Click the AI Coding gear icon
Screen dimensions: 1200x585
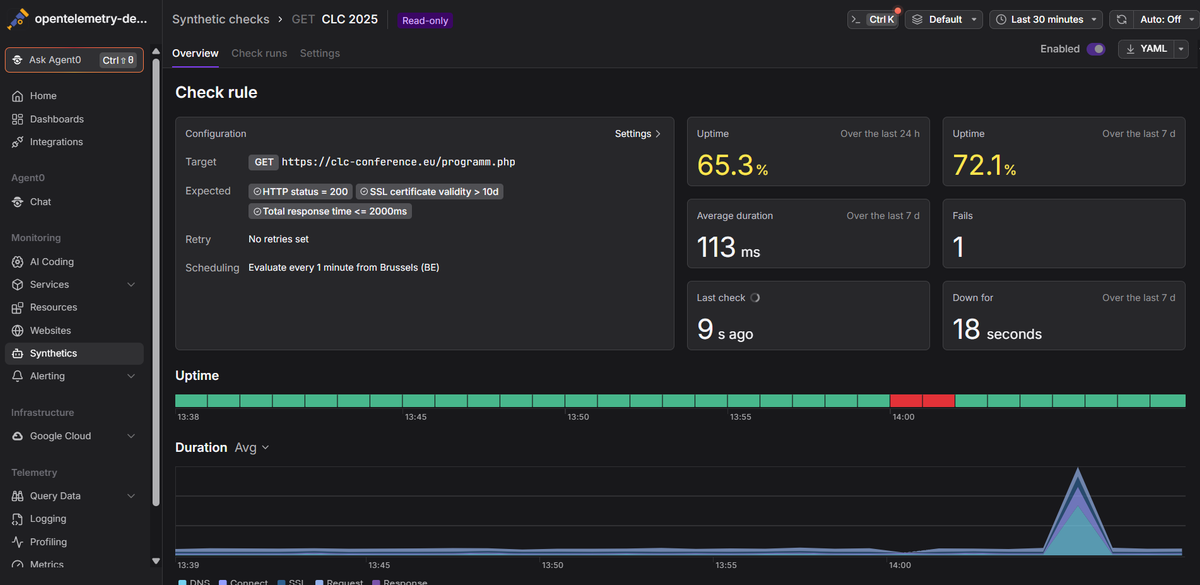[18, 262]
